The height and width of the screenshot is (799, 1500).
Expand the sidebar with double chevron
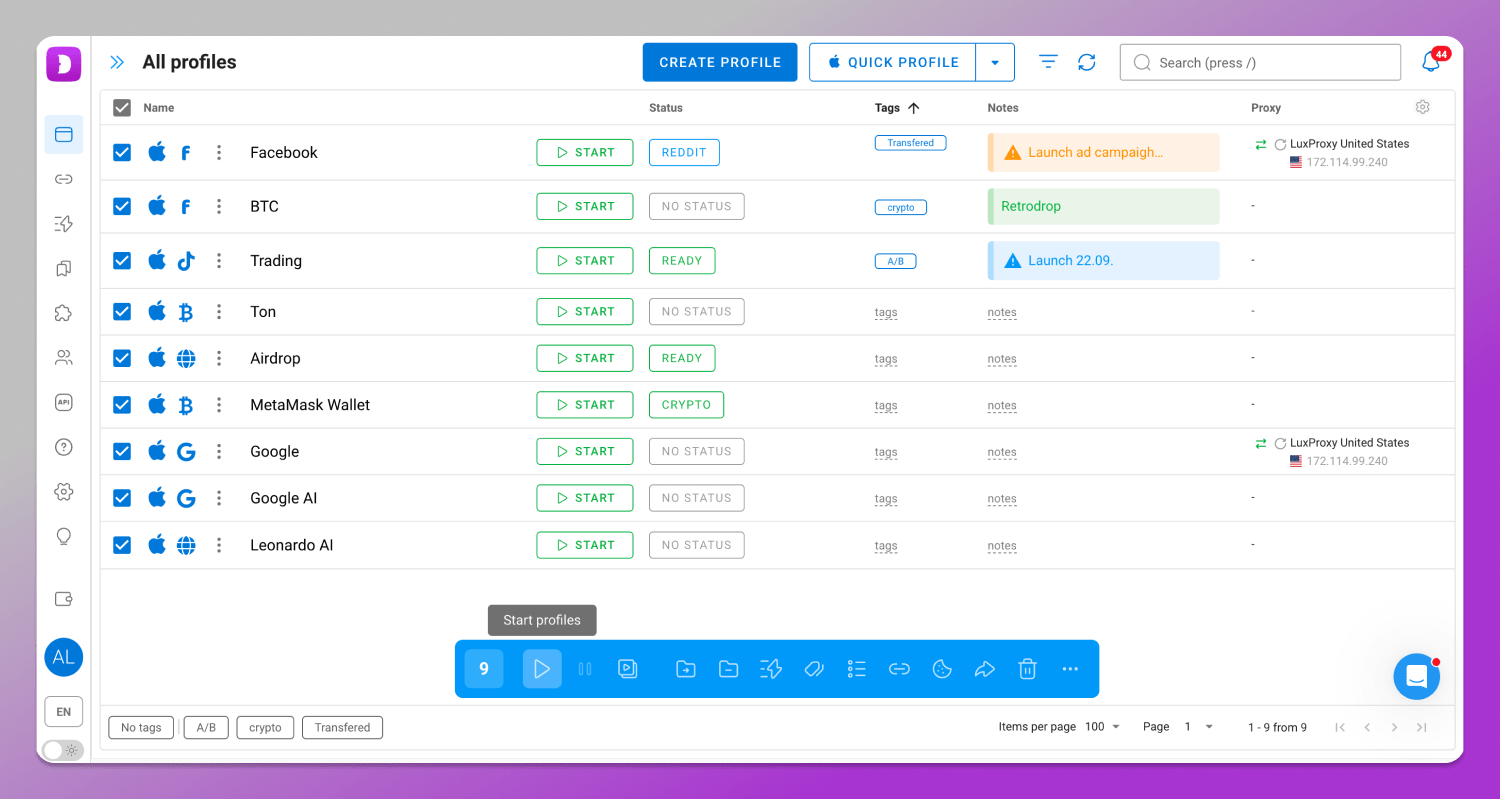click(x=117, y=62)
